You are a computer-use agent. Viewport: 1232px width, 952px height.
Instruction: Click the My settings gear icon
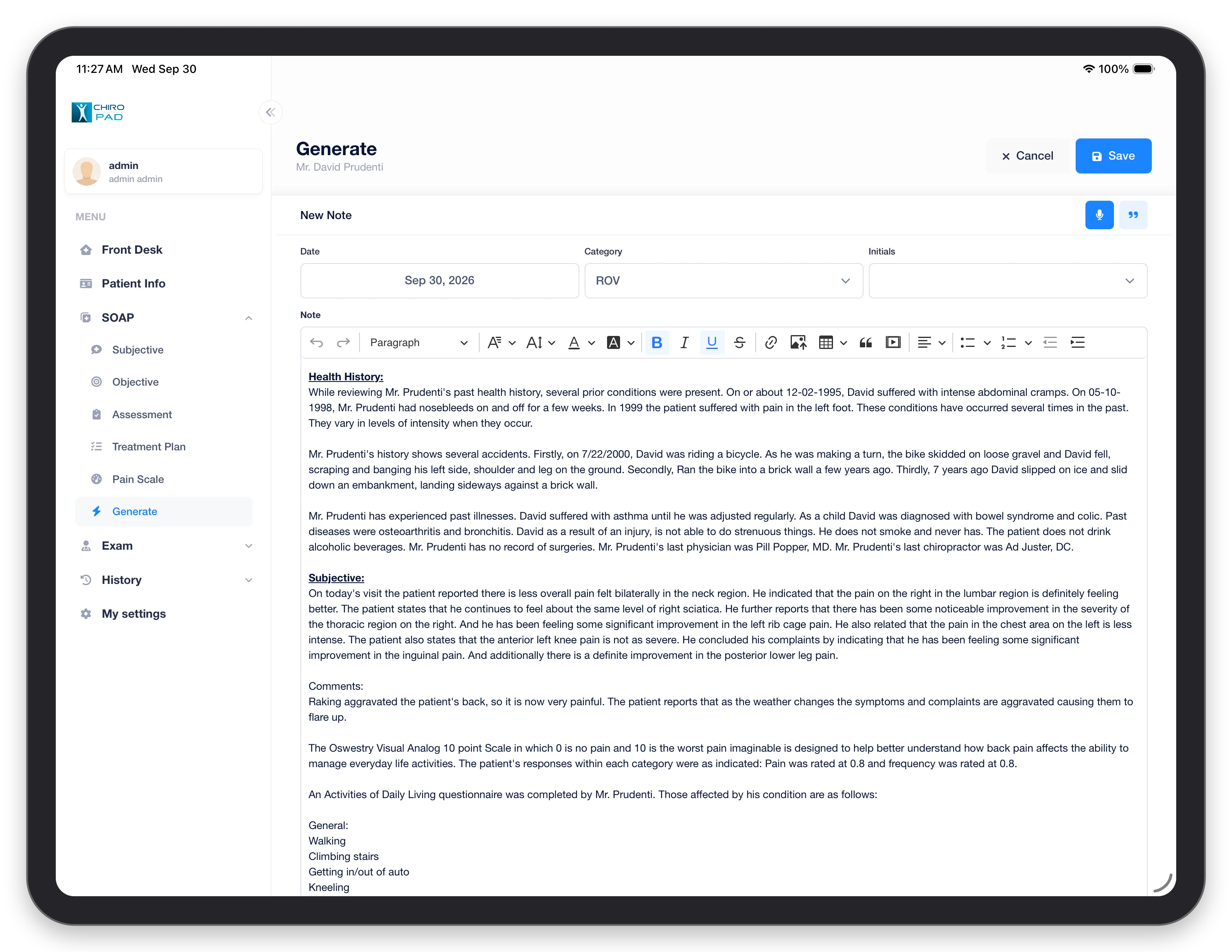(x=86, y=613)
